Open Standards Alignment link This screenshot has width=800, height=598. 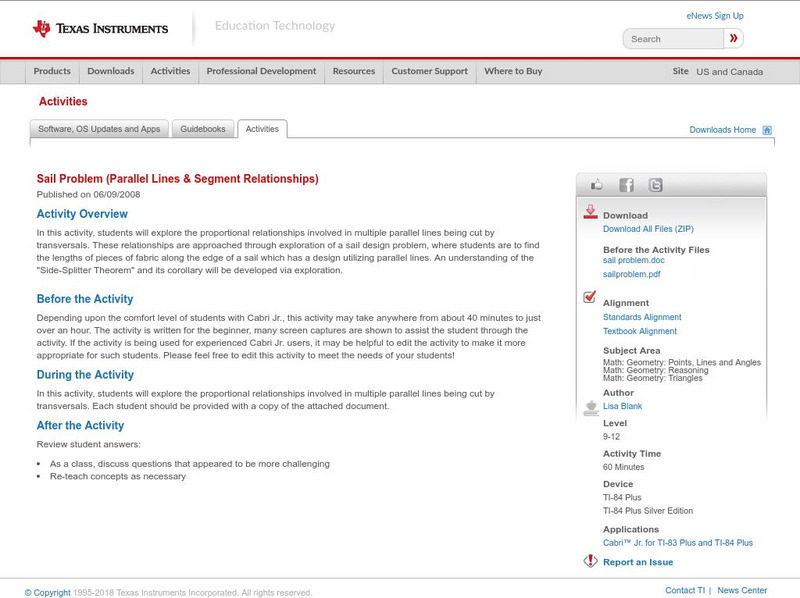tap(642, 317)
